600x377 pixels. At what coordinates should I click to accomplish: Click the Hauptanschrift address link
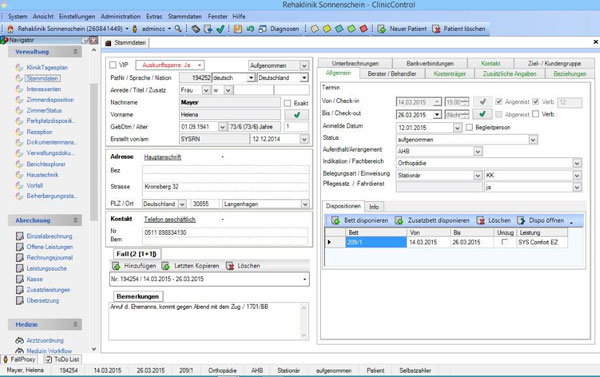point(163,157)
